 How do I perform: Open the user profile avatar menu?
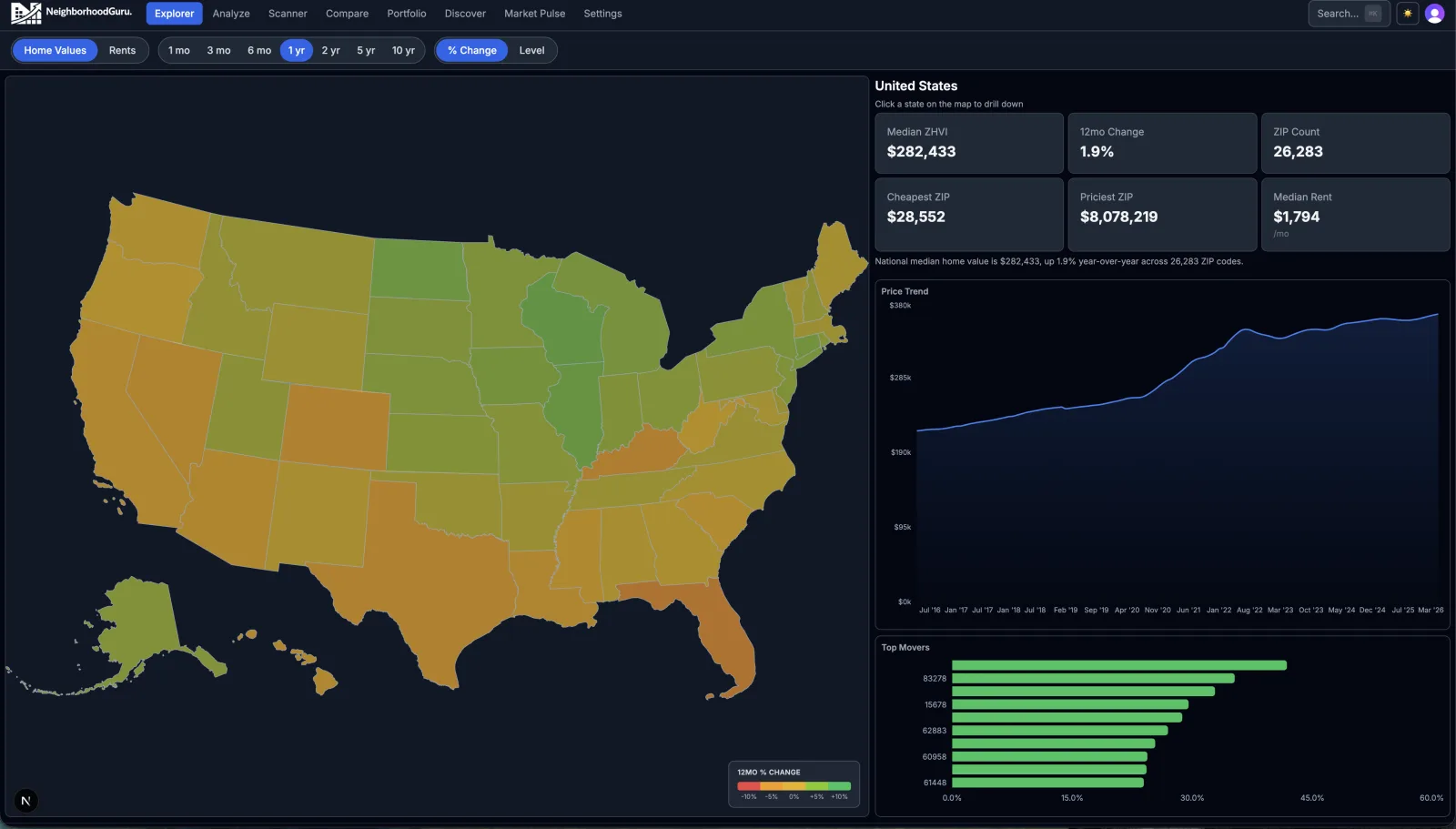point(1435,13)
